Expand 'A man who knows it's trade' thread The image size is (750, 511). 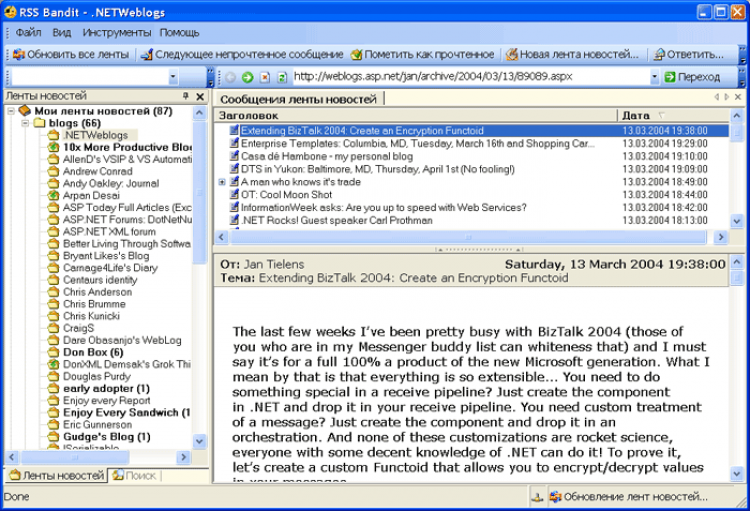[x=222, y=182]
